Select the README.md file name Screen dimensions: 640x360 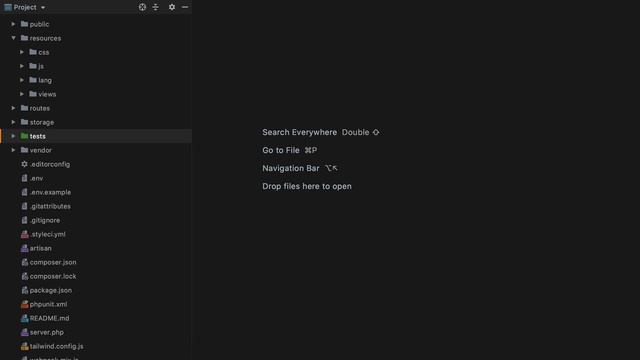click(49, 318)
